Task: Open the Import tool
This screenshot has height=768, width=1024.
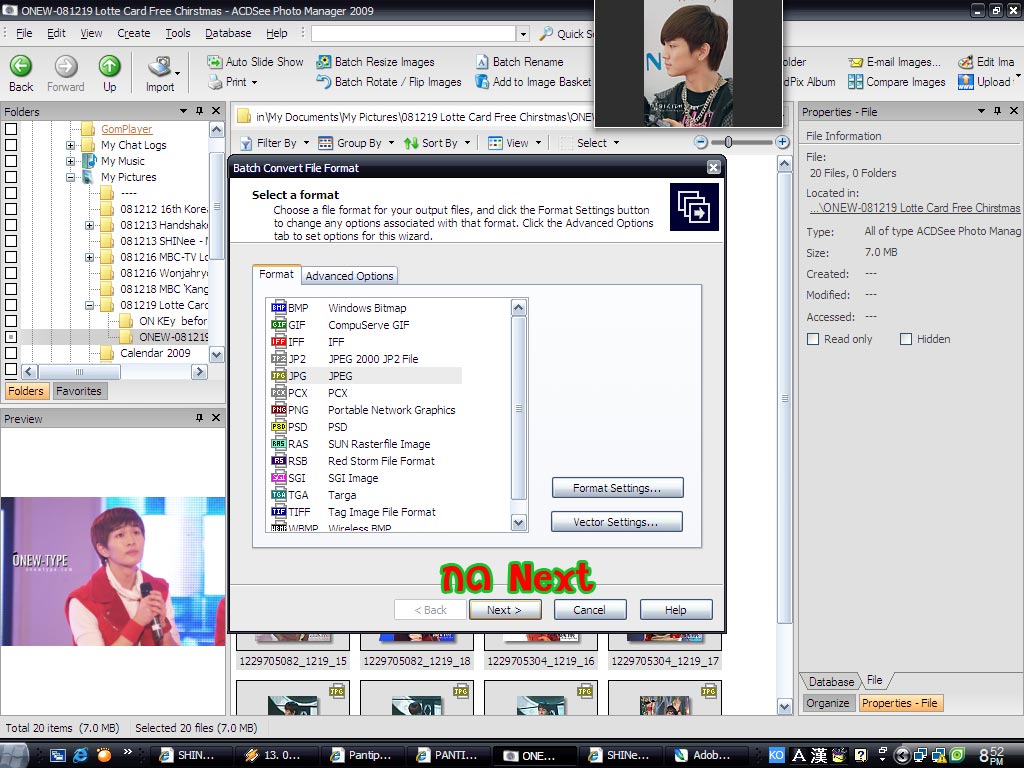Action: pyautogui.click(x=160, y=73)
